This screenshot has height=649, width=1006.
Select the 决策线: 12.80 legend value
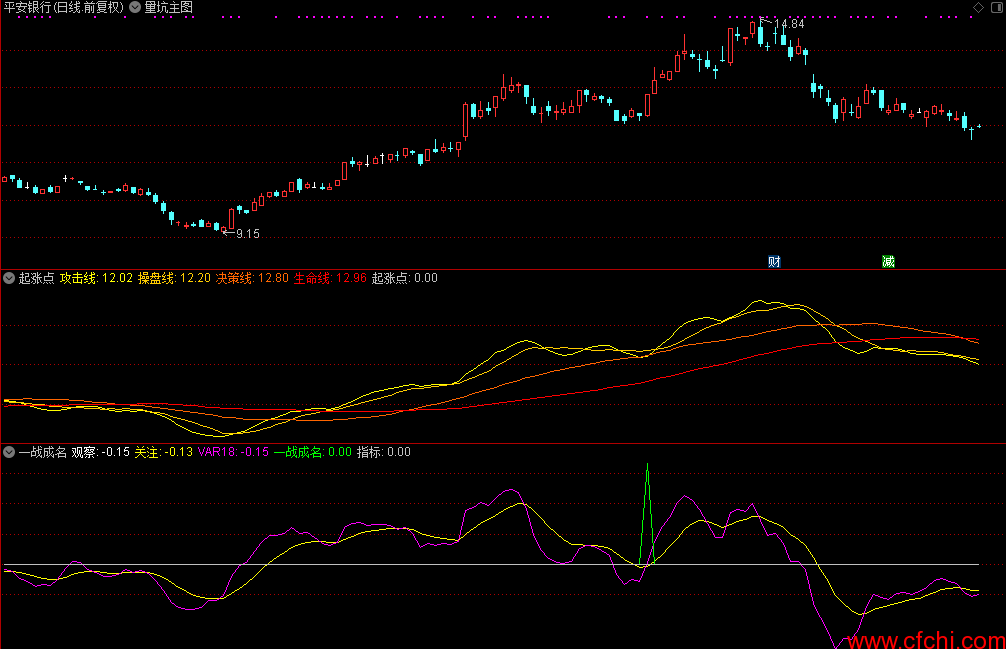(252, 278)
